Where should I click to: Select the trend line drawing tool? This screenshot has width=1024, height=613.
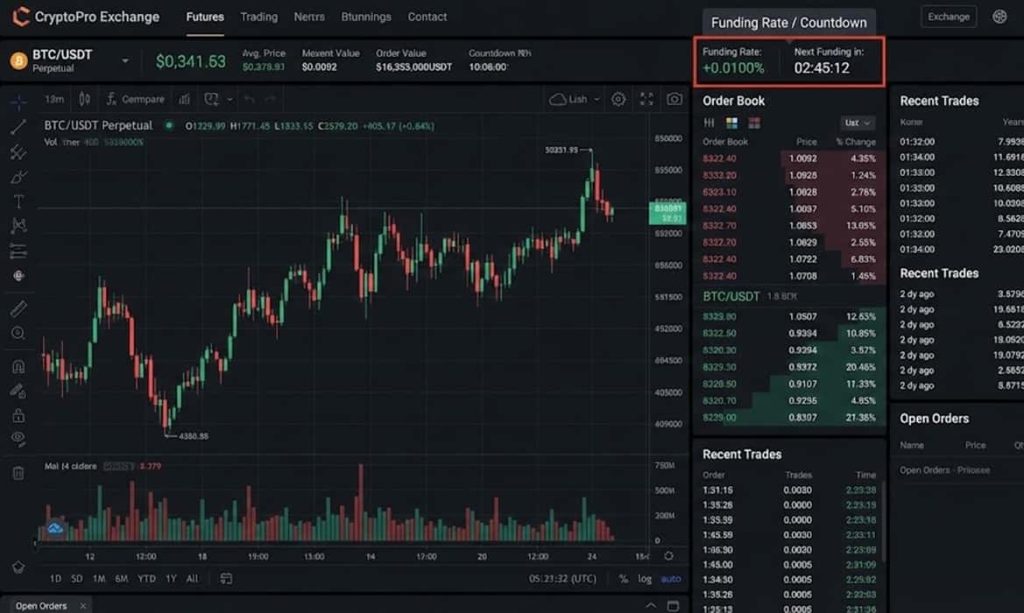point(18,127)
